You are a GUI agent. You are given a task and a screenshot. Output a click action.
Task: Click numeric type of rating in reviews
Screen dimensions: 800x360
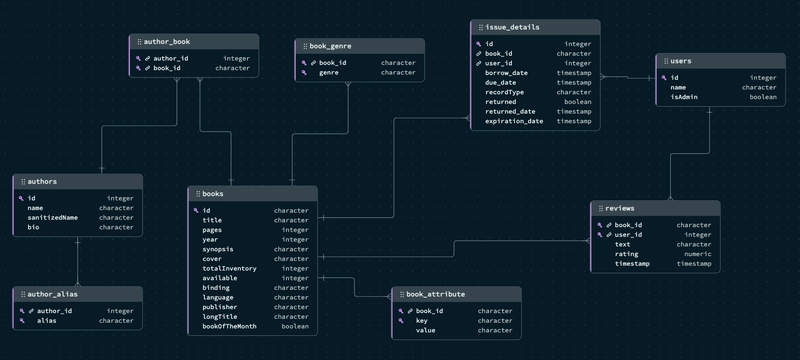pos(697,254)
